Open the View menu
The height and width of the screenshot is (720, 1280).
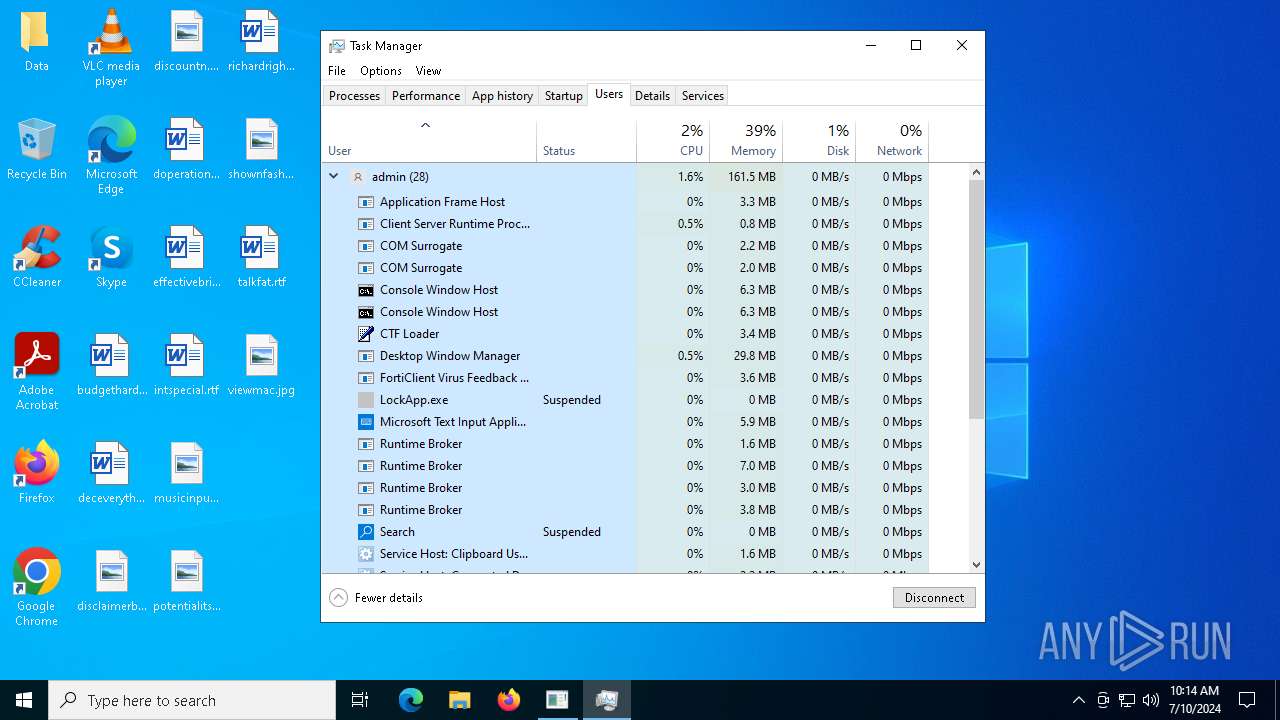[x=428, y=71]
